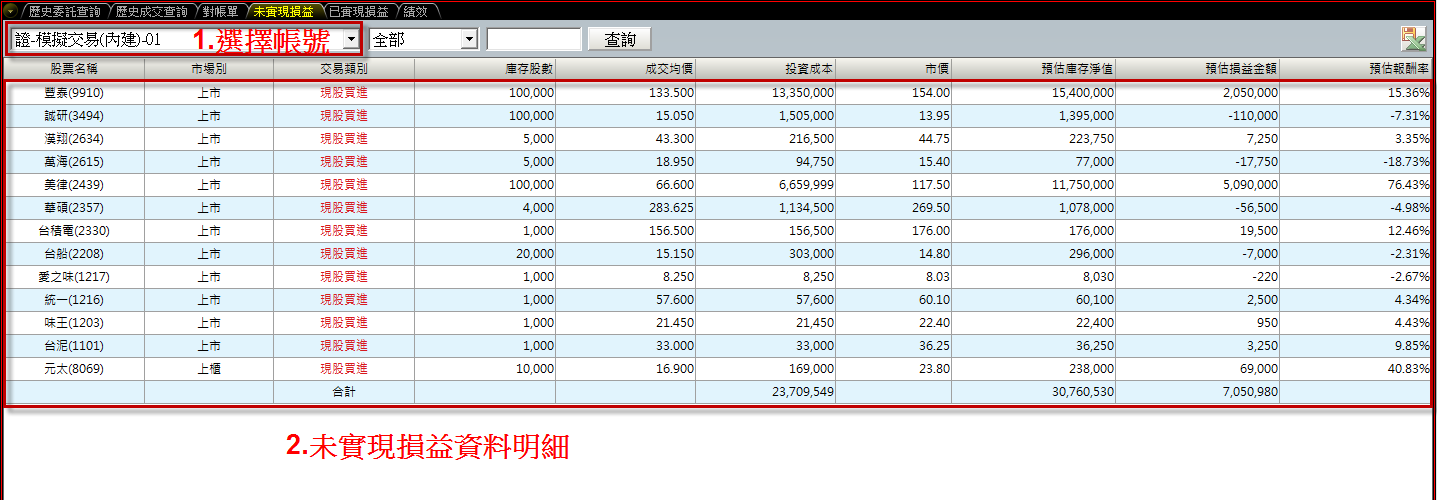The height and width of the screenshot is (500, 1437).
Task: Select the 已實現損益 tab
Action: [358, 11]
